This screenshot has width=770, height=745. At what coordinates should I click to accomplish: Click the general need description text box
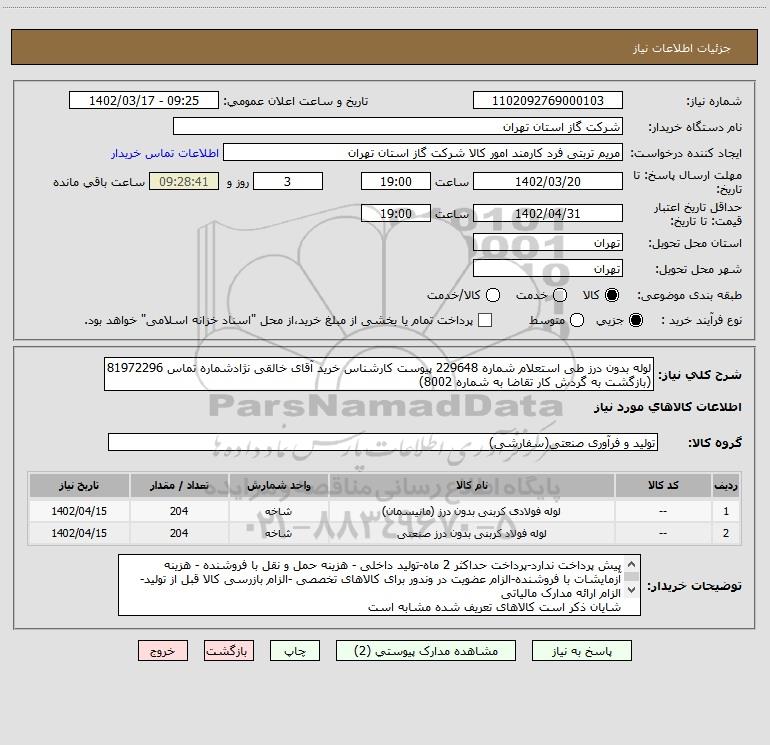click(379, 374)
